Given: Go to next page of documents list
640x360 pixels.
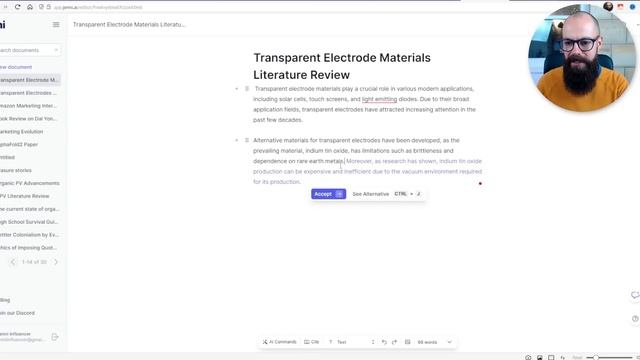Looking at the screenshot, I should click(x=56, y=262).
